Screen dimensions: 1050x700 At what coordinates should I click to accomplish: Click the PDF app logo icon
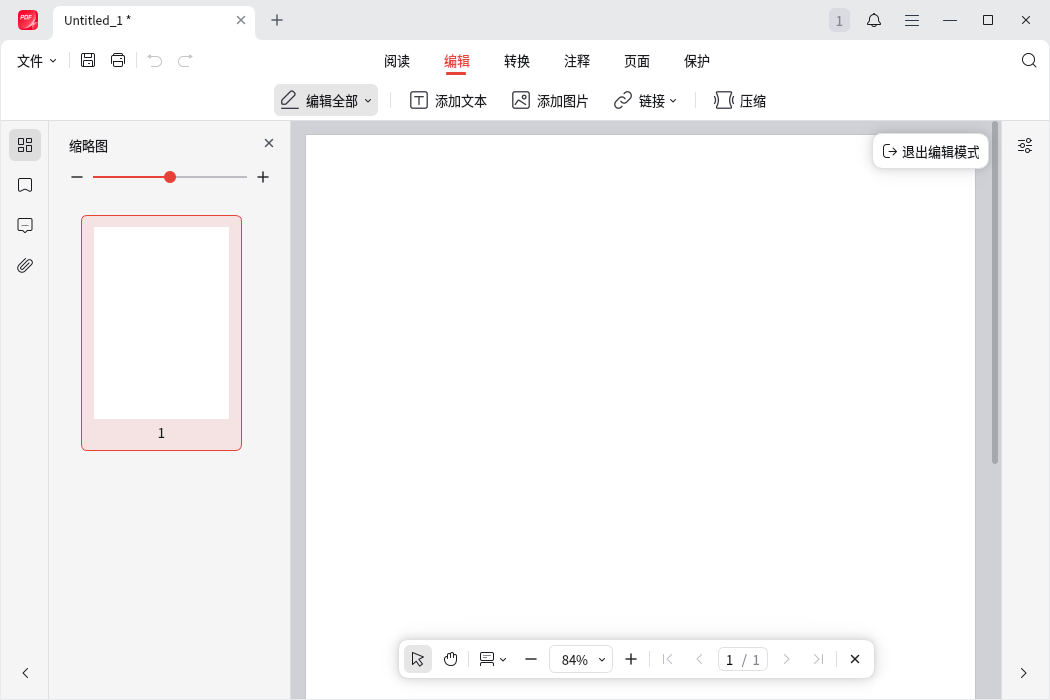pos(27,20)
